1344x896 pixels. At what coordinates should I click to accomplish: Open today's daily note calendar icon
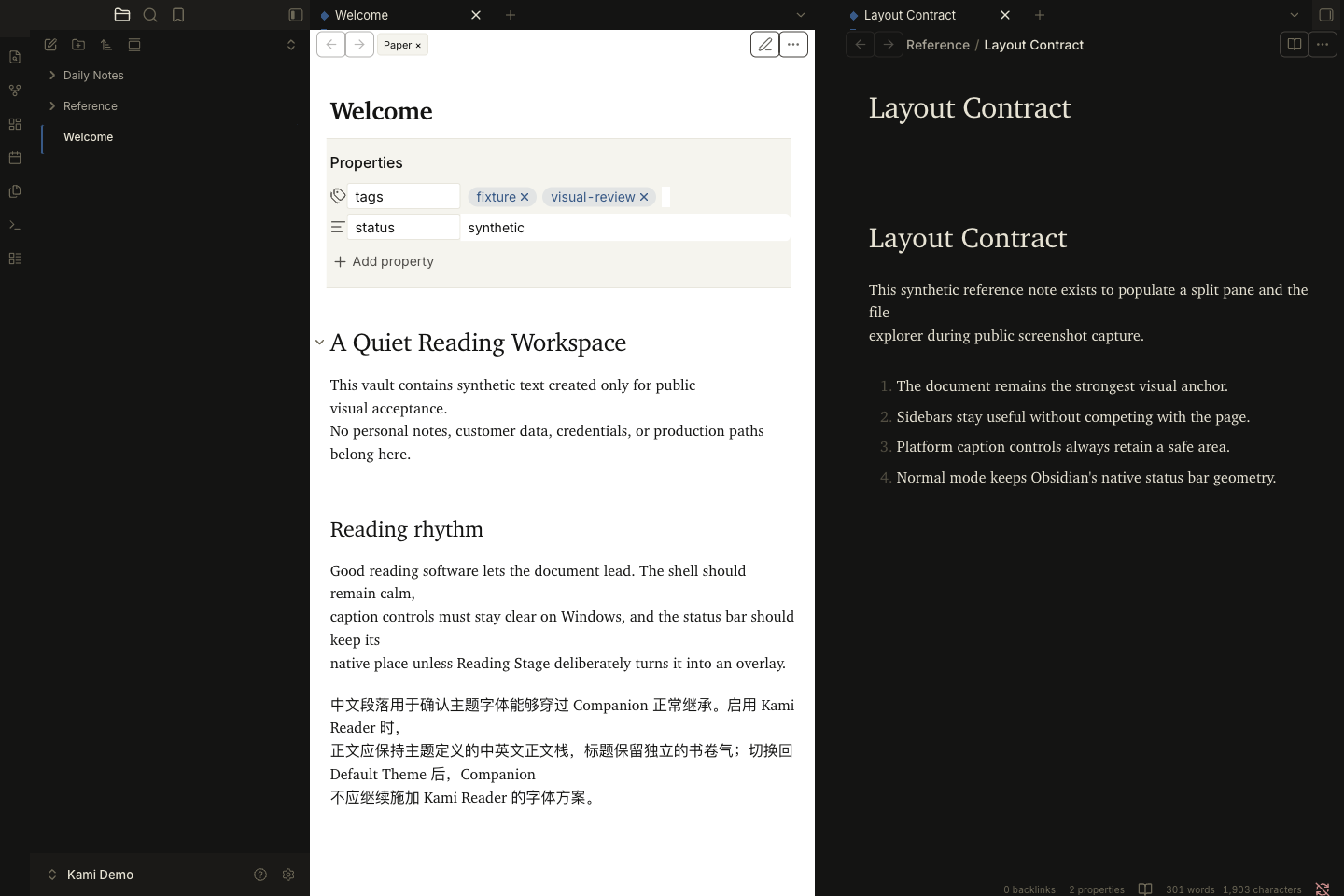point(15,158)
